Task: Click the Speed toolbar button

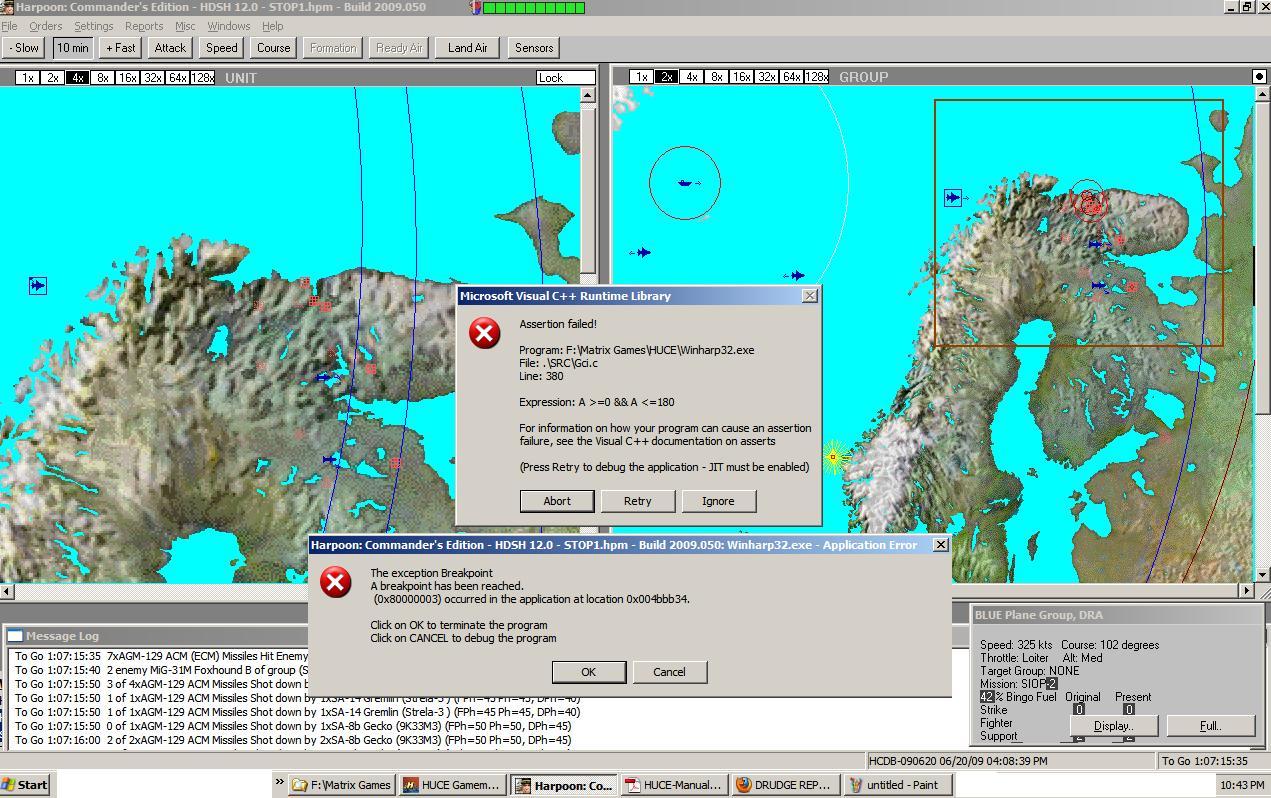Action: [x=222, y=47]
